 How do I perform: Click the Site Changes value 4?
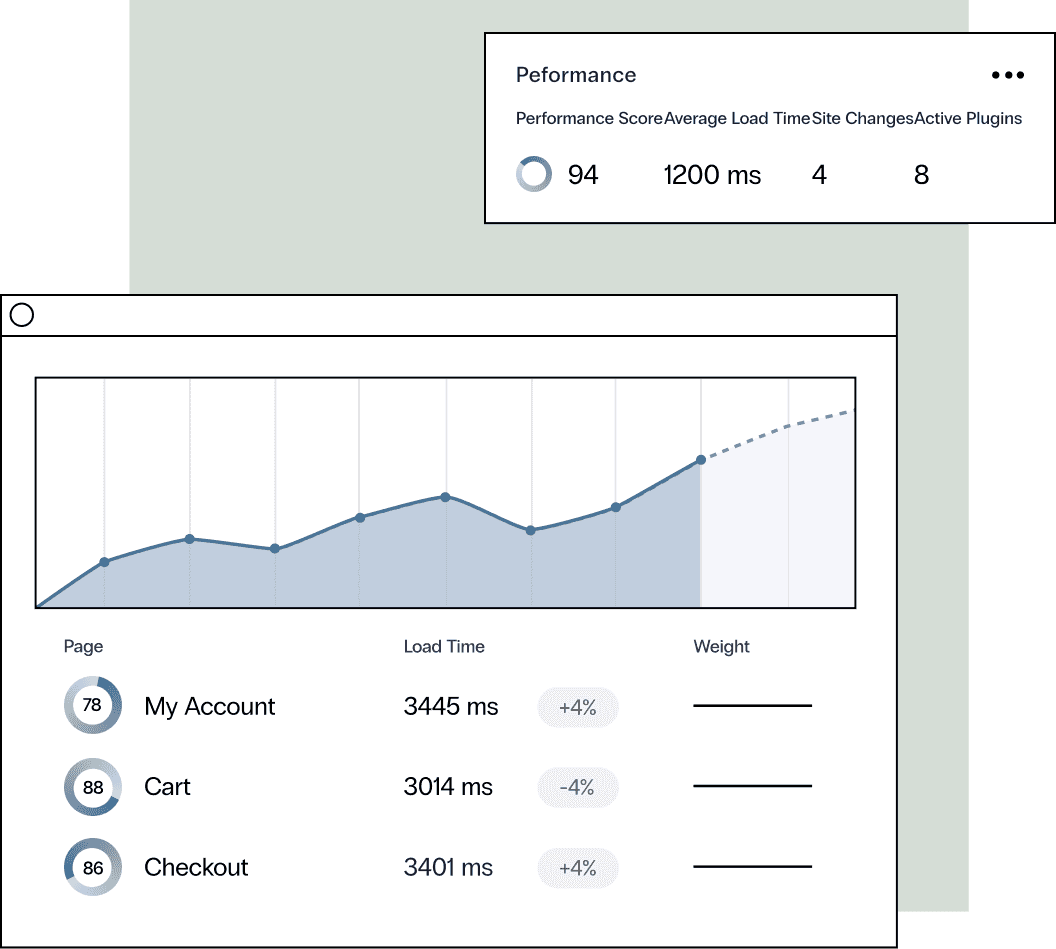(x=819, y=175)
